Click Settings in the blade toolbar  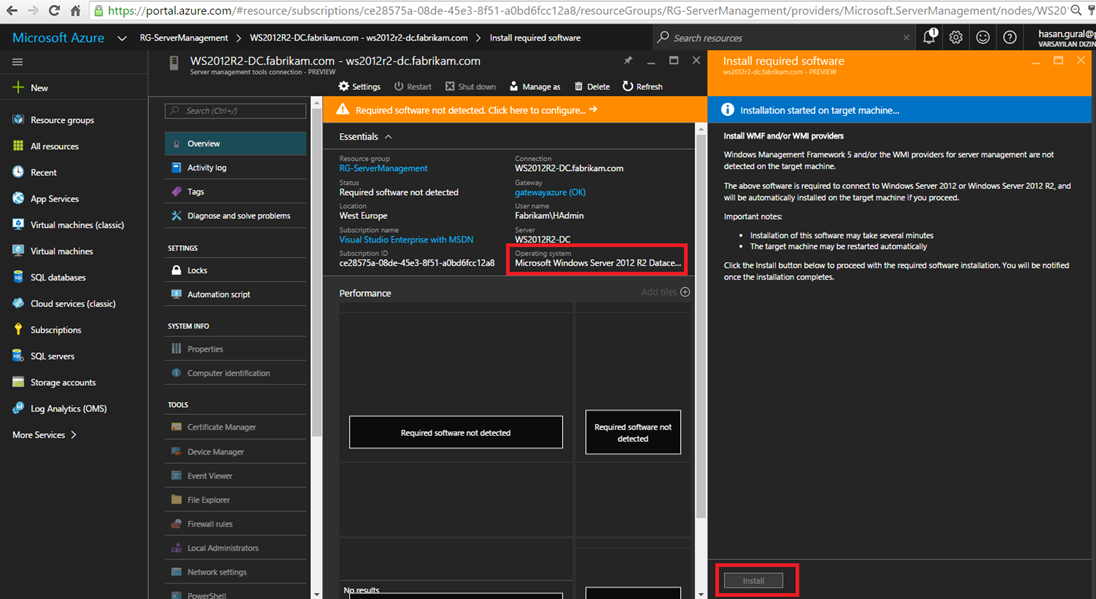coord(359,87)
